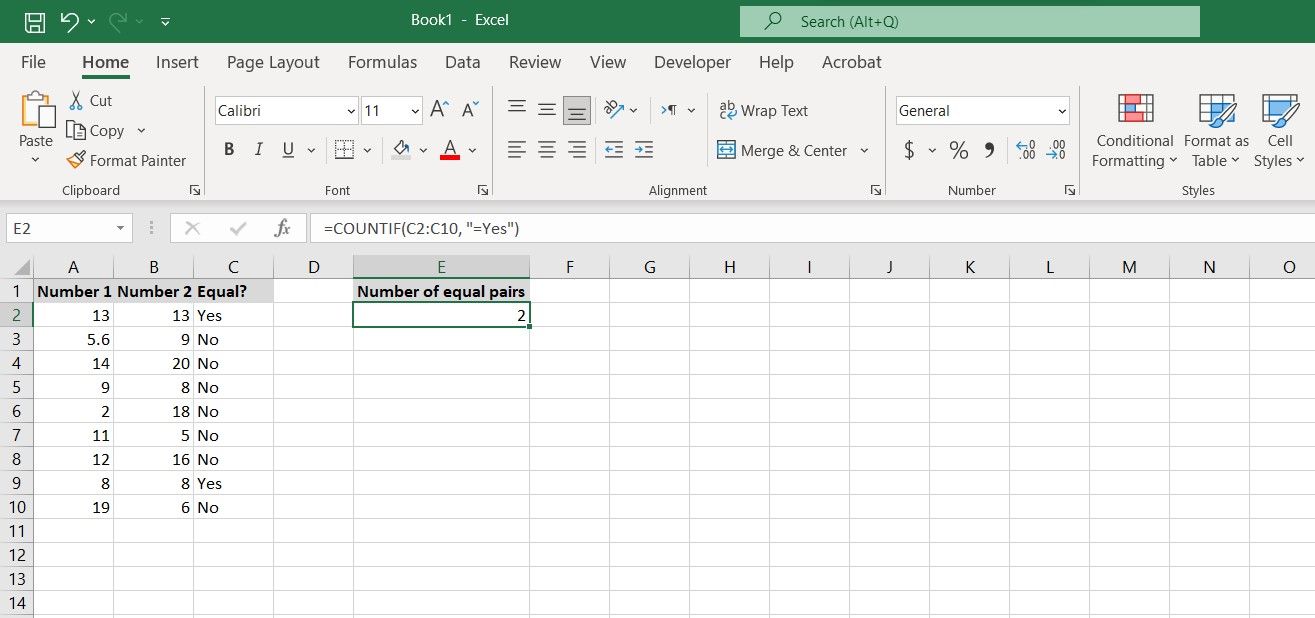Open the Developer ribbon tab
The image size is (1315, 618).
point(692,62)
